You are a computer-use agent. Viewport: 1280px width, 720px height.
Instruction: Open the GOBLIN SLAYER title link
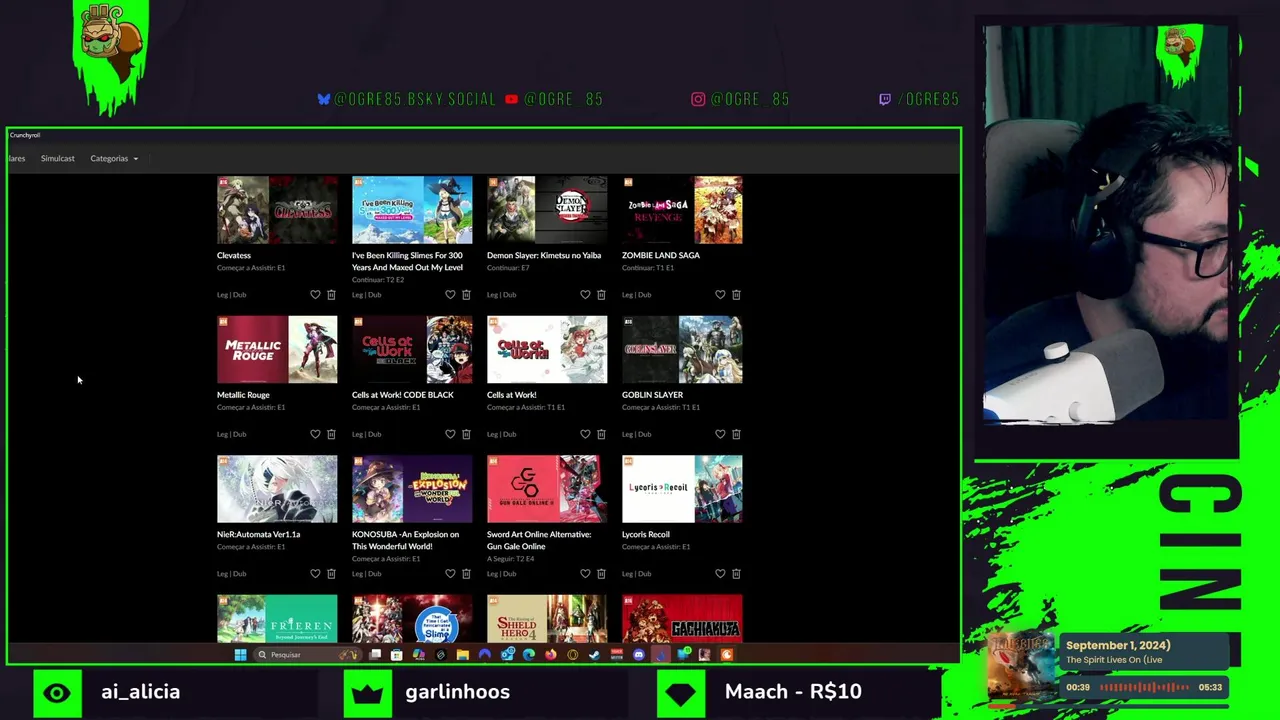653,395
